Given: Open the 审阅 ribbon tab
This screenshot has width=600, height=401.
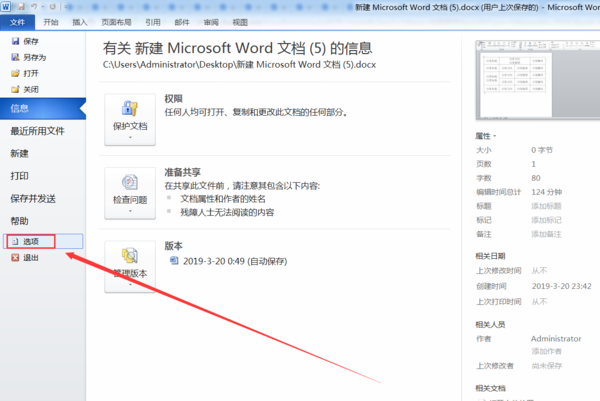Looking at the screenshot, I should click(x=211, y=22).
